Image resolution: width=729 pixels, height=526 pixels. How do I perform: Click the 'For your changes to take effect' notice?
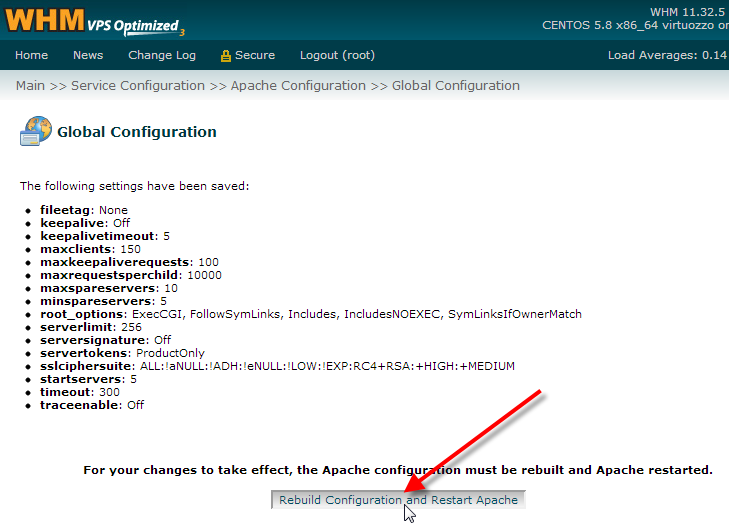[398, 470]
